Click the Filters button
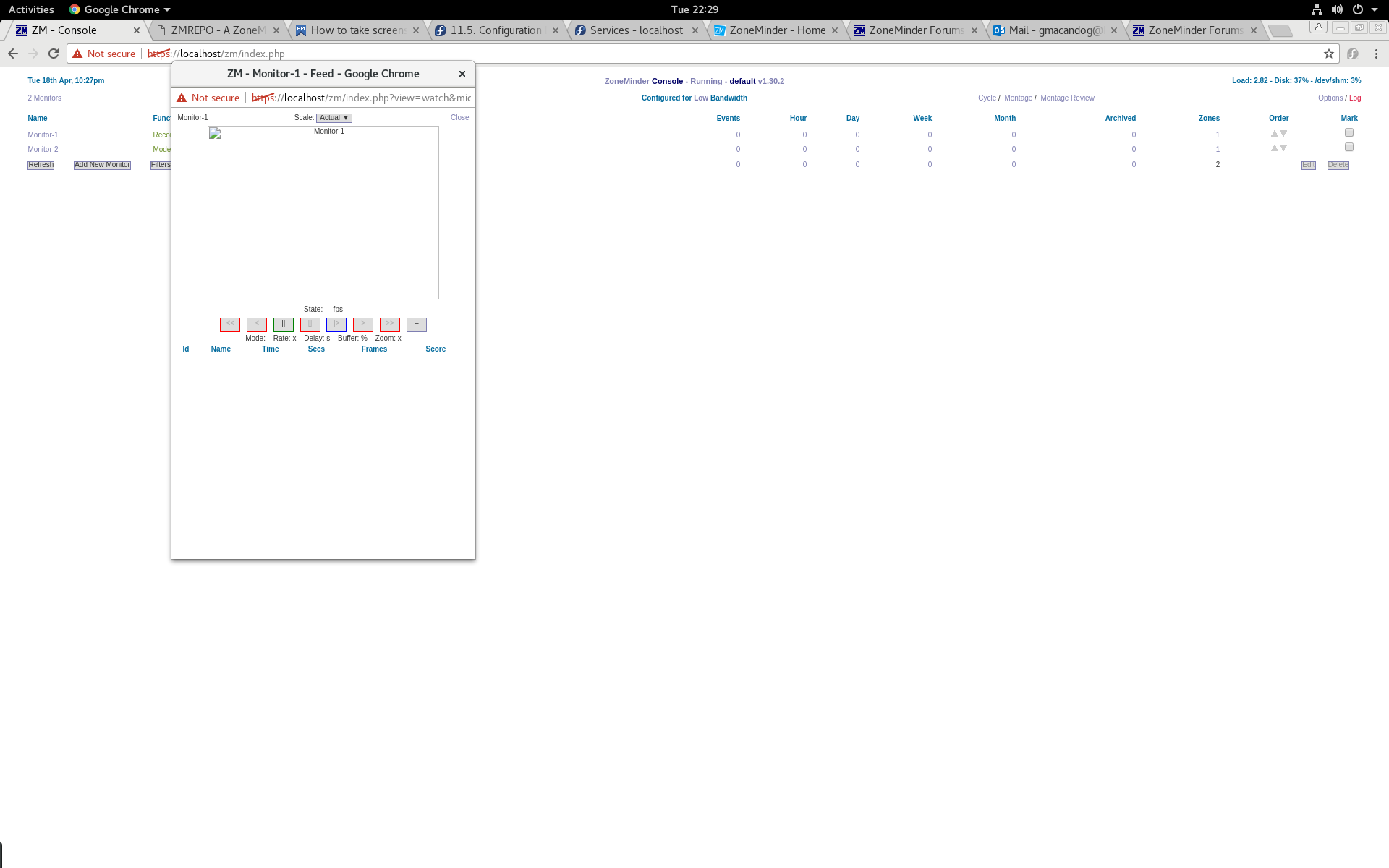The width and height of the screenshot is (1389, 868). click(x=161, y=165)
